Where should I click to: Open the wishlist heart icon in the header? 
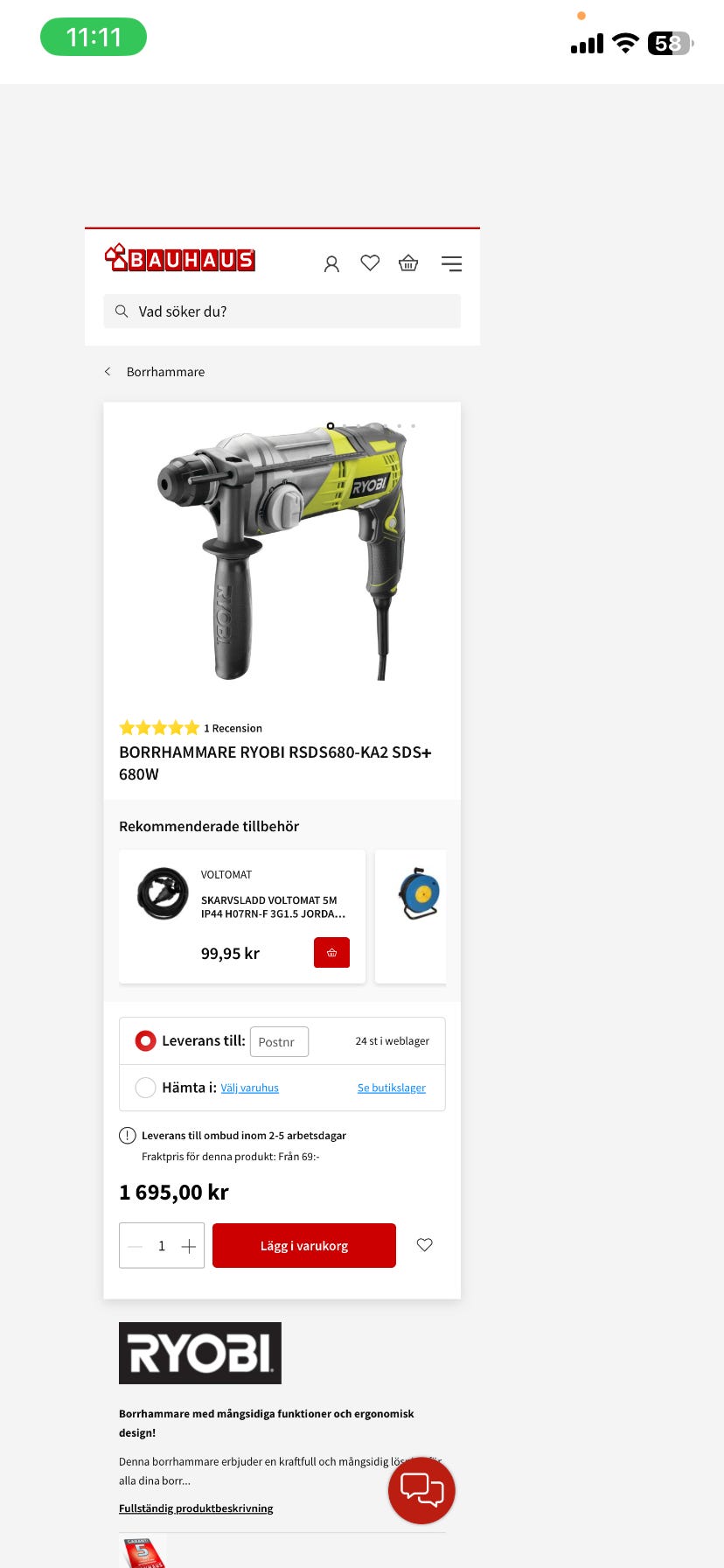pyautogui.click(x=370, y=262)
